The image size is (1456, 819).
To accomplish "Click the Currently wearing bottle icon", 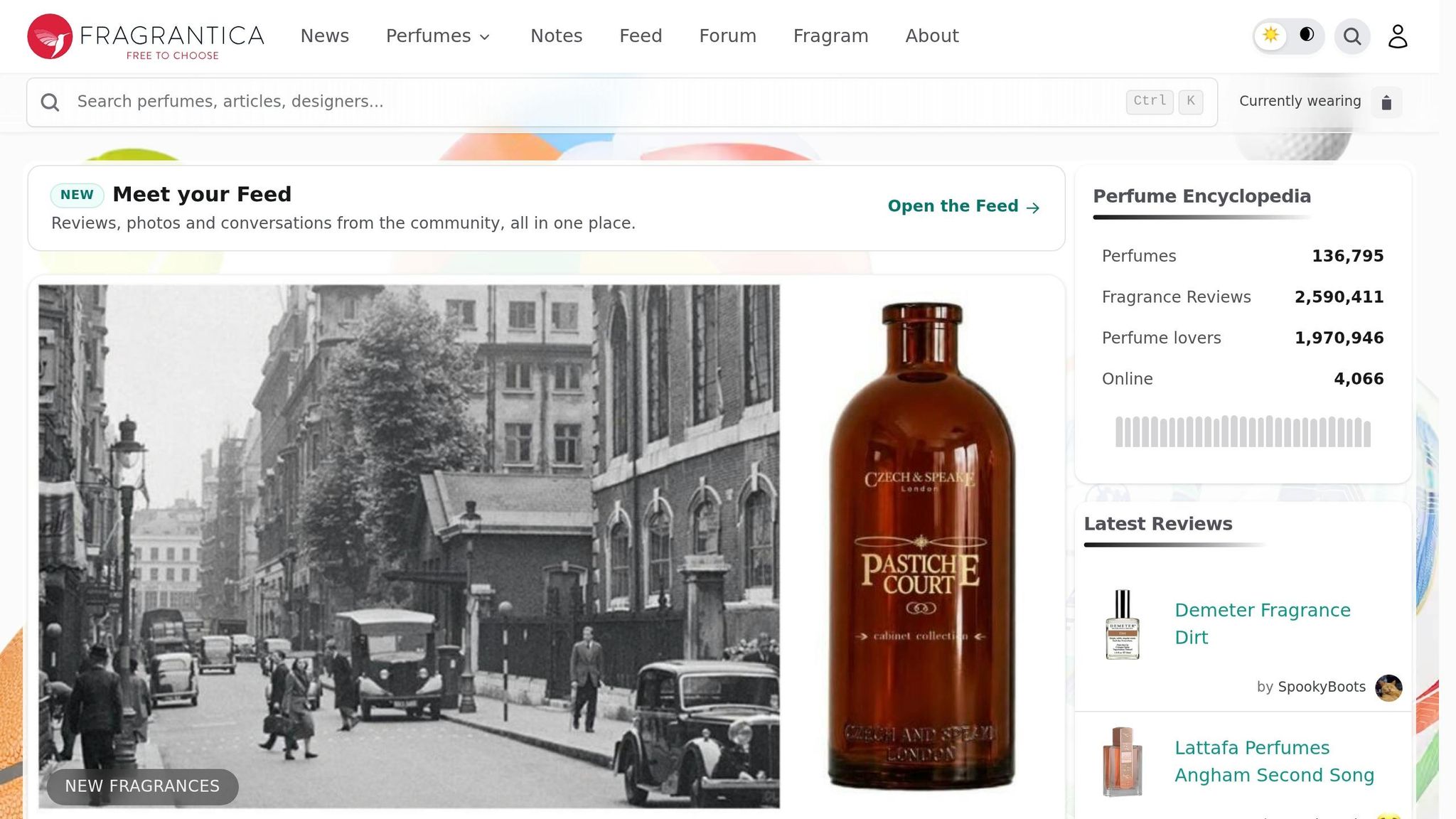I will [x=1386, y=102].
